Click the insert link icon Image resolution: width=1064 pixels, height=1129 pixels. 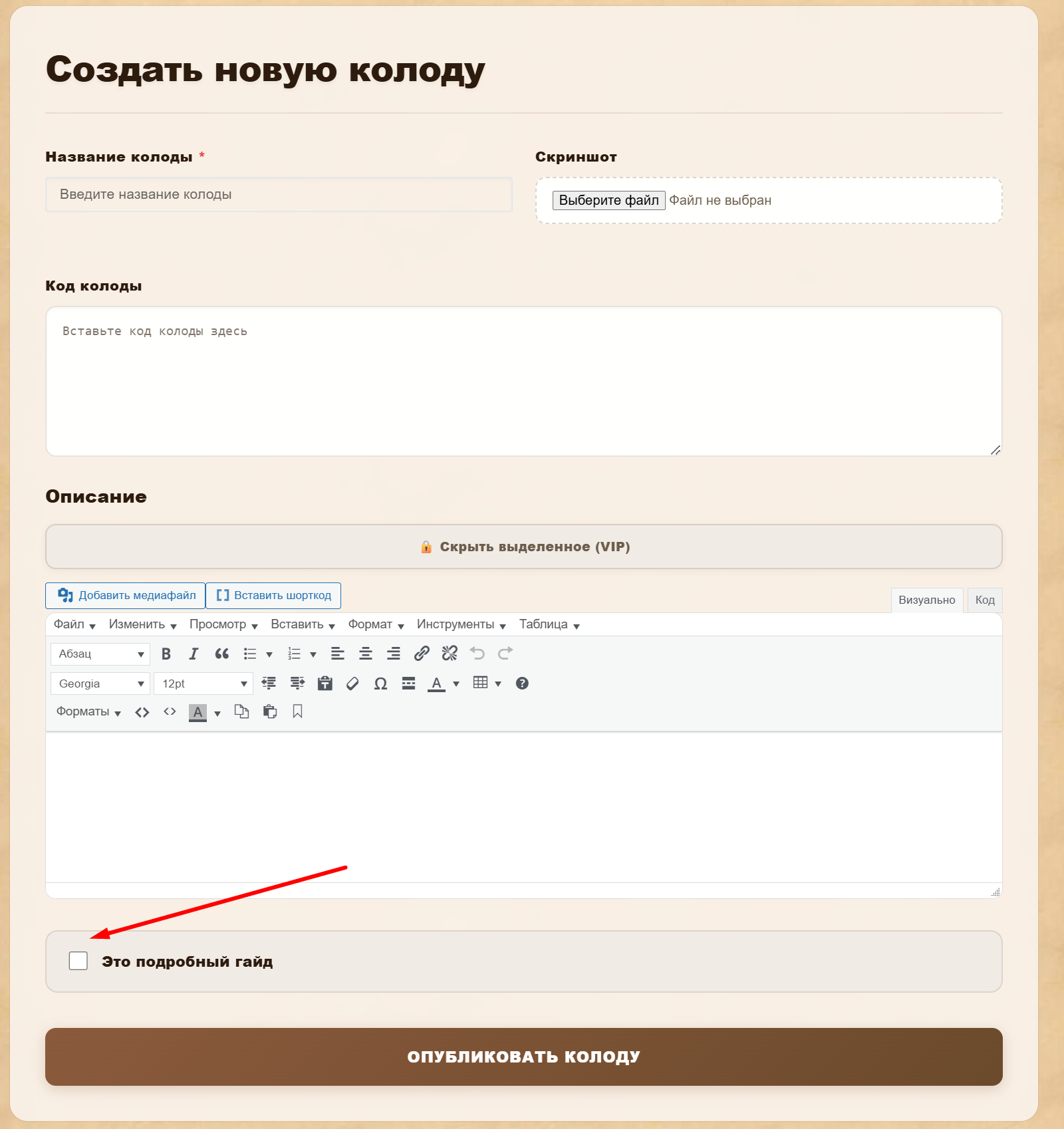pos(422,654)
